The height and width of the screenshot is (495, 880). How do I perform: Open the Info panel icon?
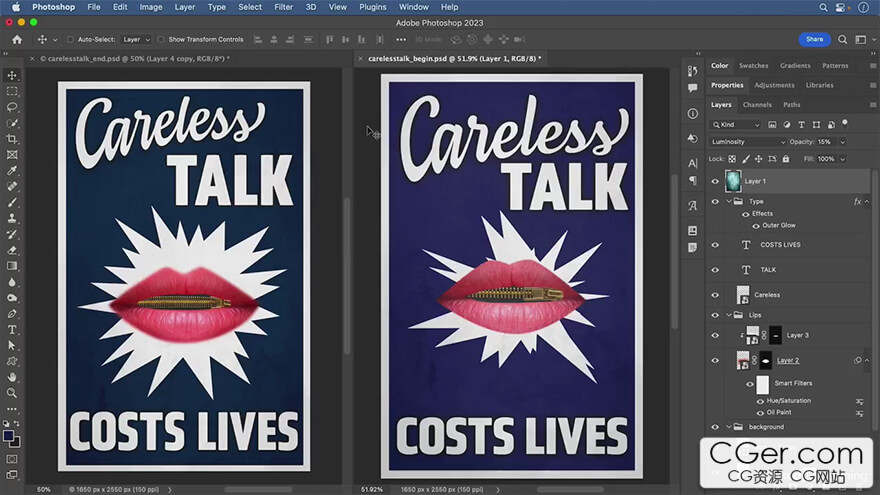click(x=693, y=113)
